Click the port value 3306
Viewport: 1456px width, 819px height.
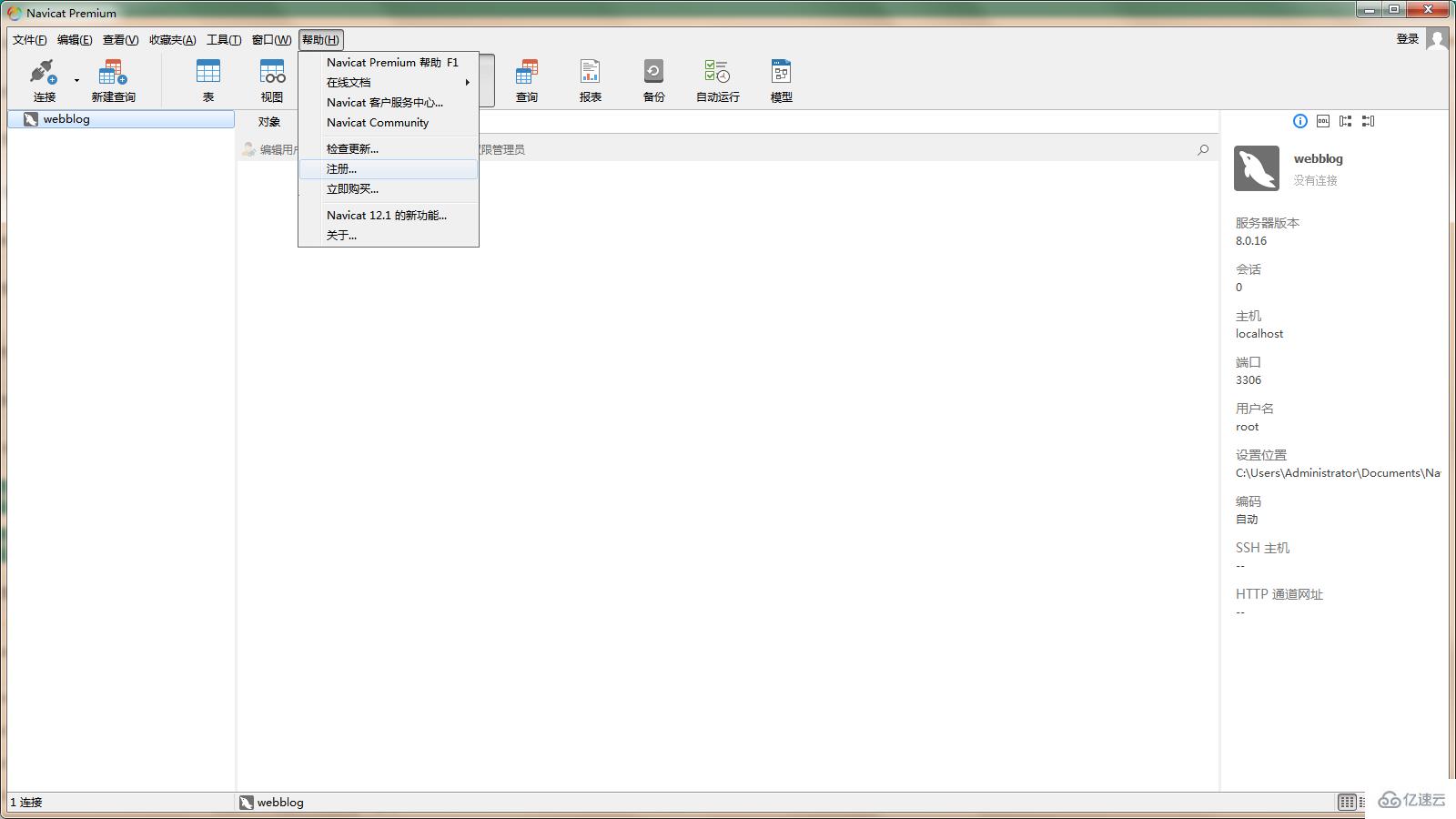tap(1249, 380)
